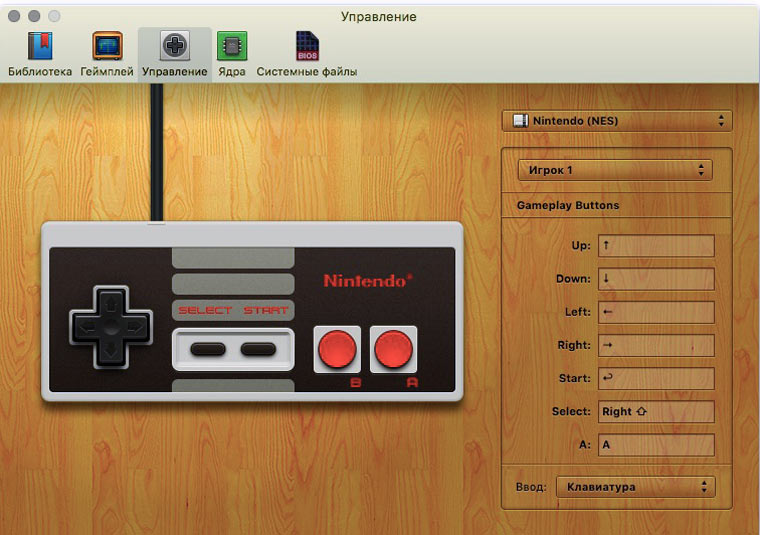Click the D-pad down arrow
The image size is (760, 535).
click(111, 351)
